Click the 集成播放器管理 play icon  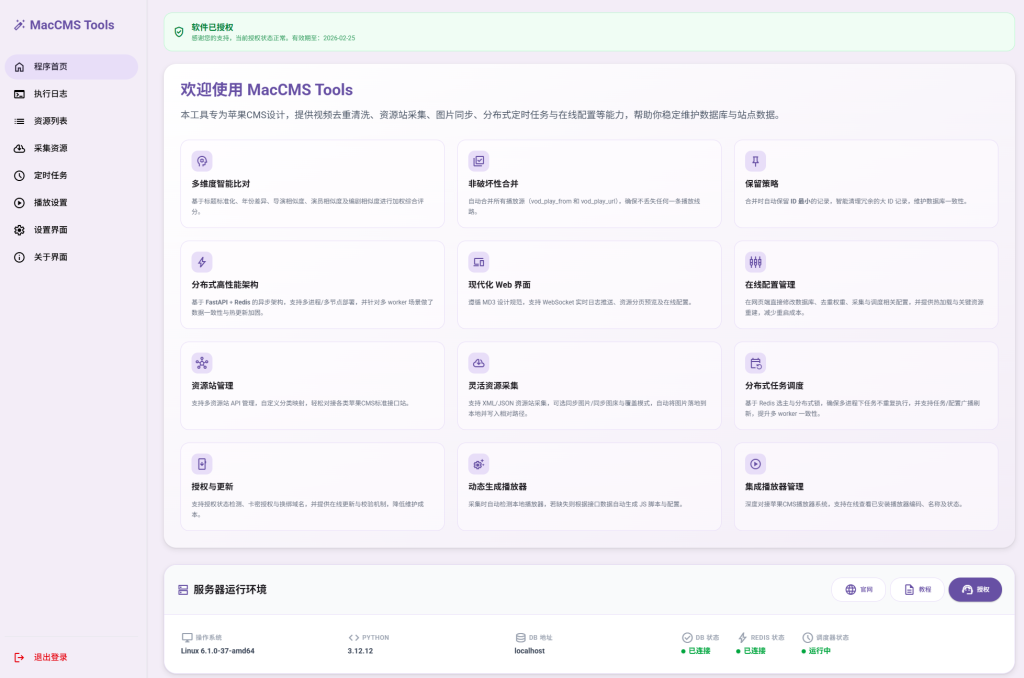click(756, 464)
